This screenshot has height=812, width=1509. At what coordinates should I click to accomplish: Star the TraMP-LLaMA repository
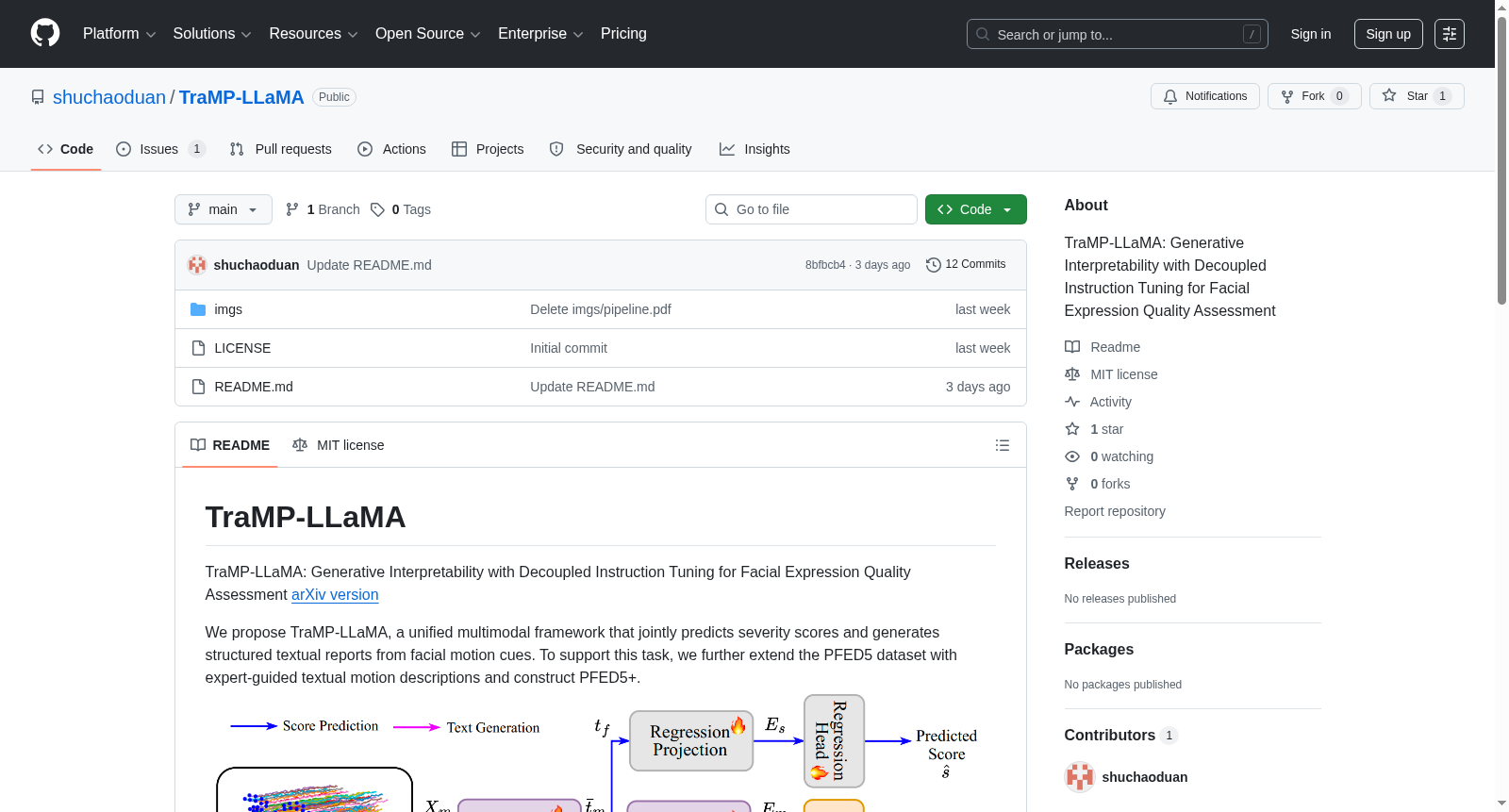[x=1417, y=96]
